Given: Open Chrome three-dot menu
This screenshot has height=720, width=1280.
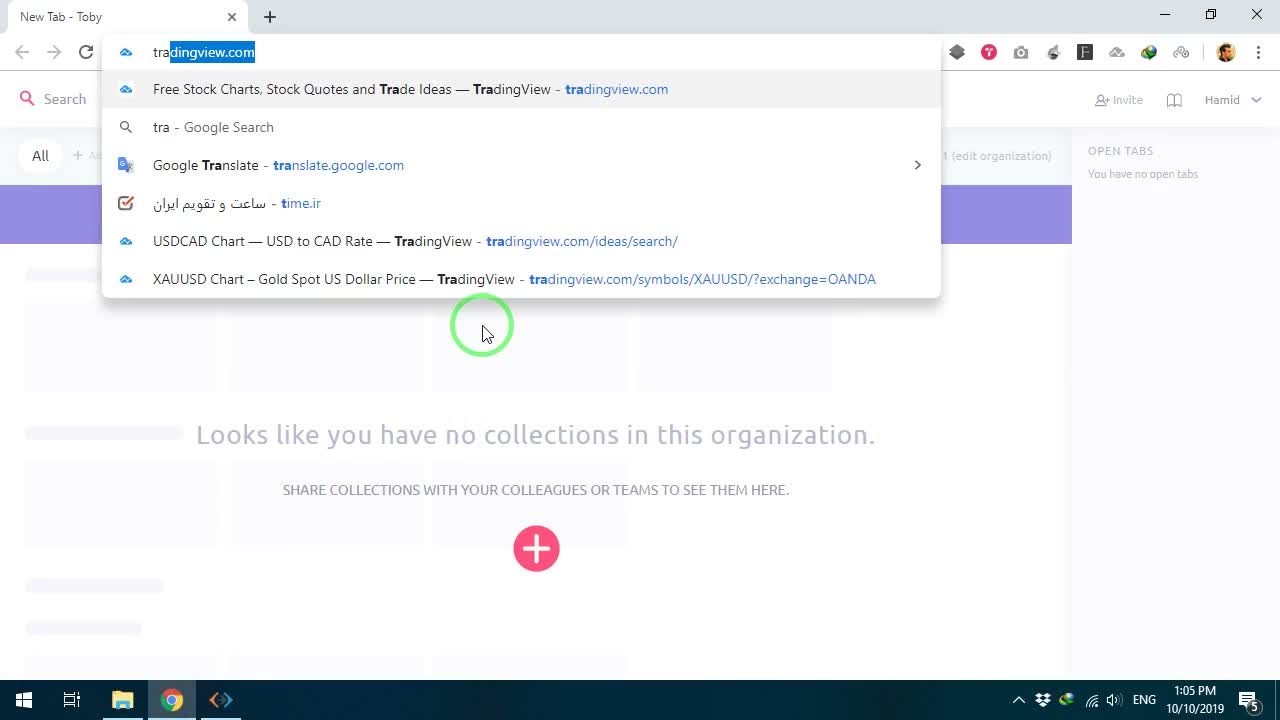Looking at the screenshot, I should pos(1258,52).
